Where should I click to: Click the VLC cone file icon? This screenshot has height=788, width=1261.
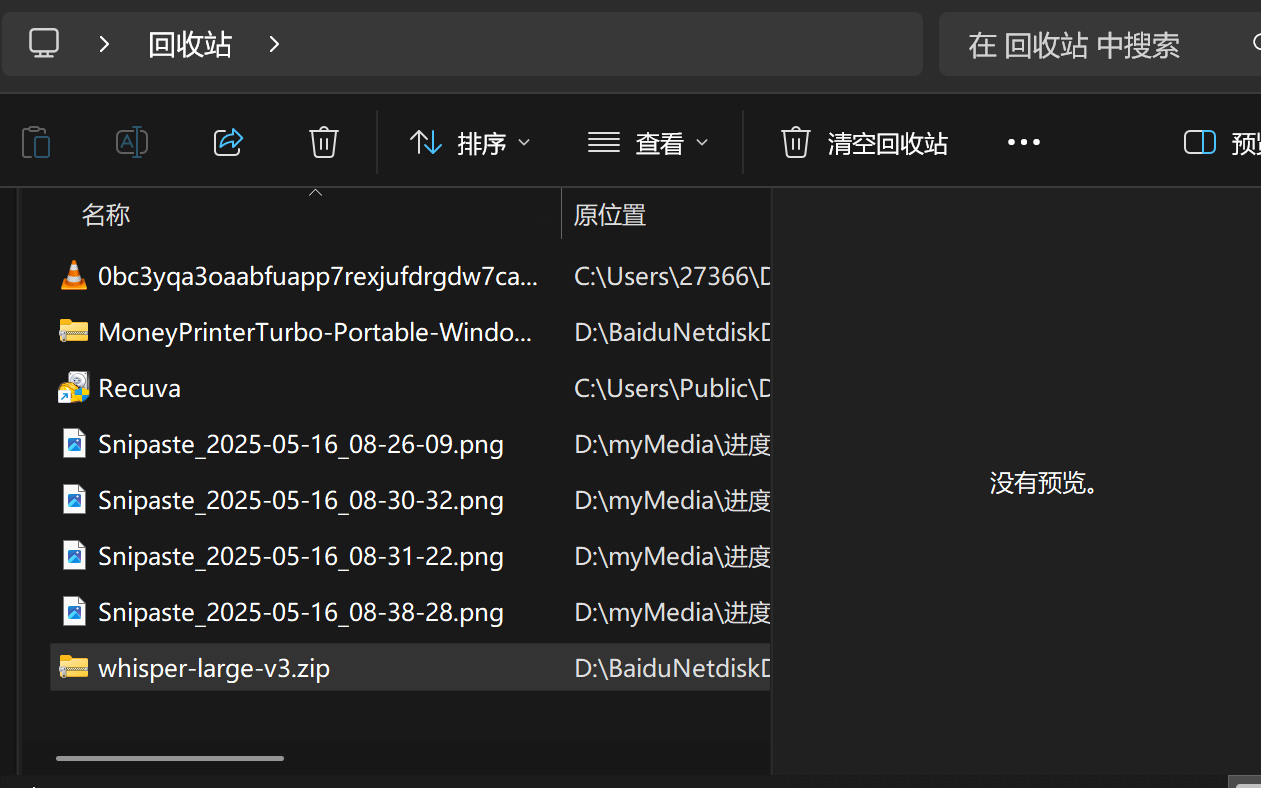73,276
